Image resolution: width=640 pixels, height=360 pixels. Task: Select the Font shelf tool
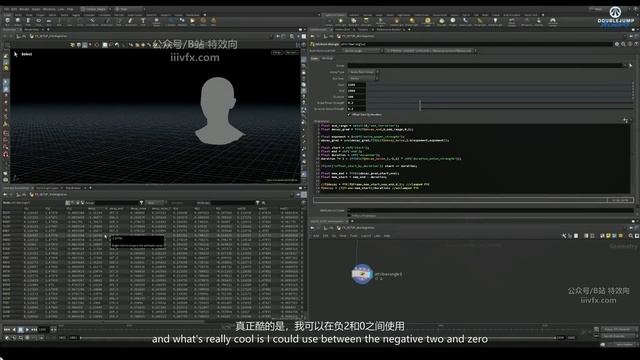tap(143, 21)
